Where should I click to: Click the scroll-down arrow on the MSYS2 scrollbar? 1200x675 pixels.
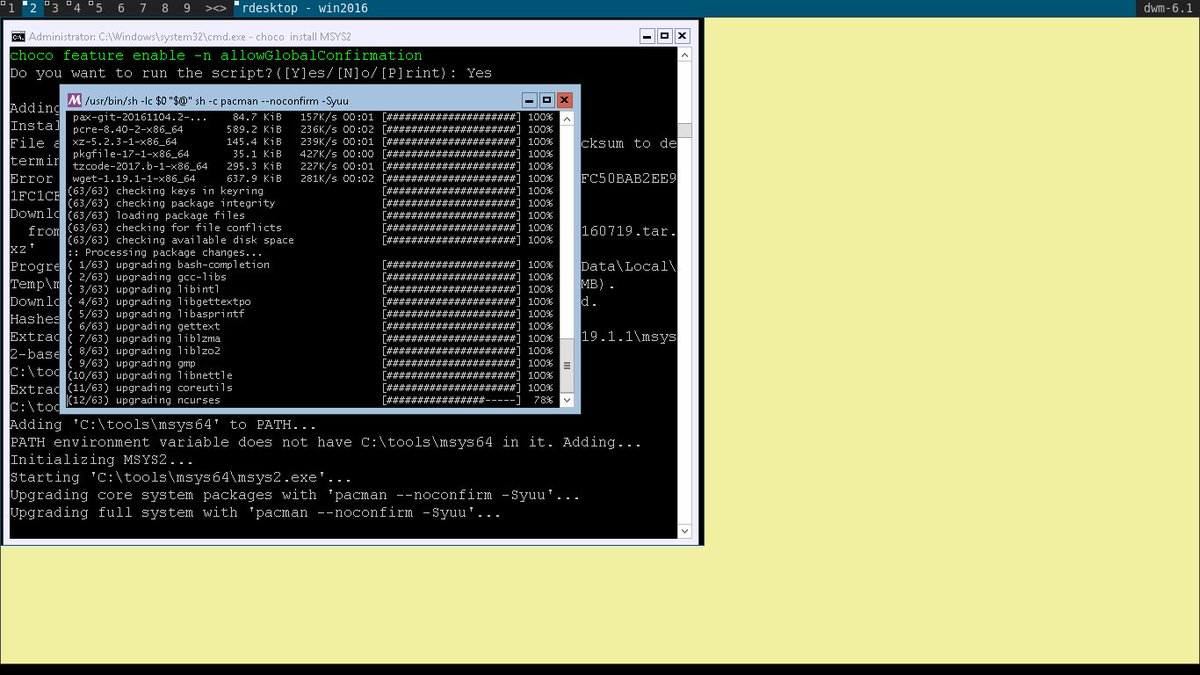tap(567, 400)
